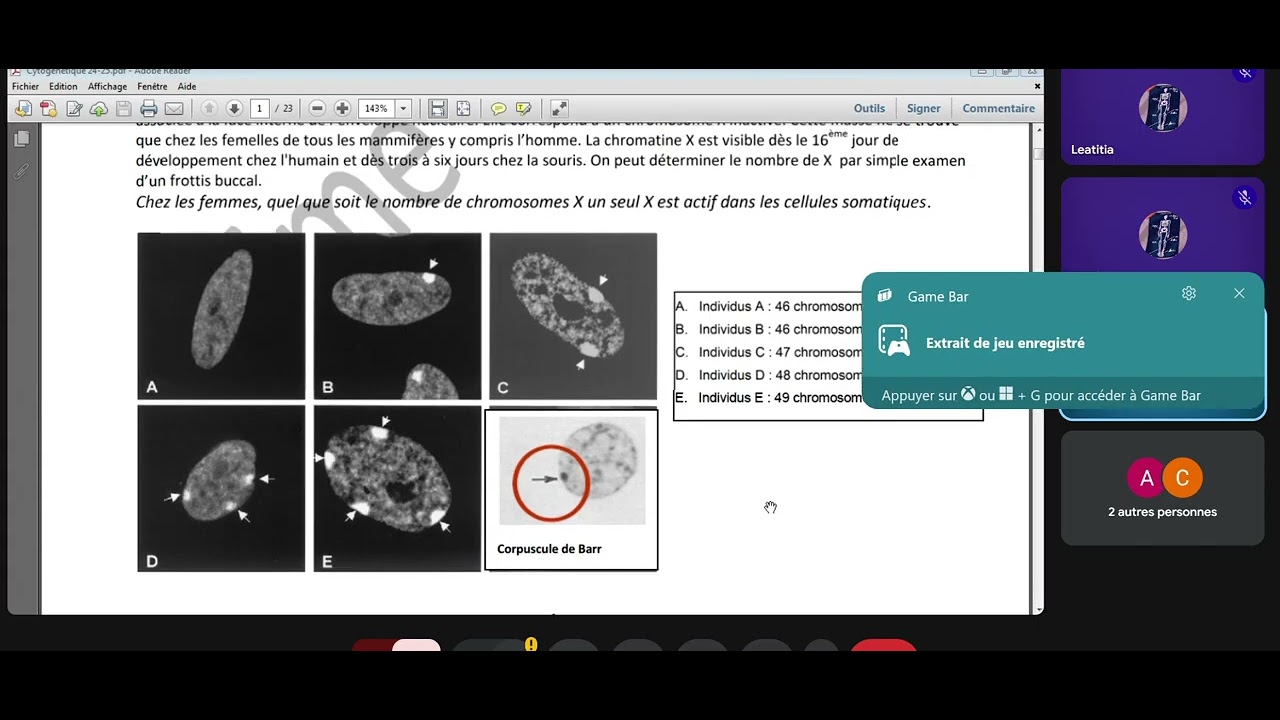
Task: Click the orange C participant avatar
Action: point(1181,478)
